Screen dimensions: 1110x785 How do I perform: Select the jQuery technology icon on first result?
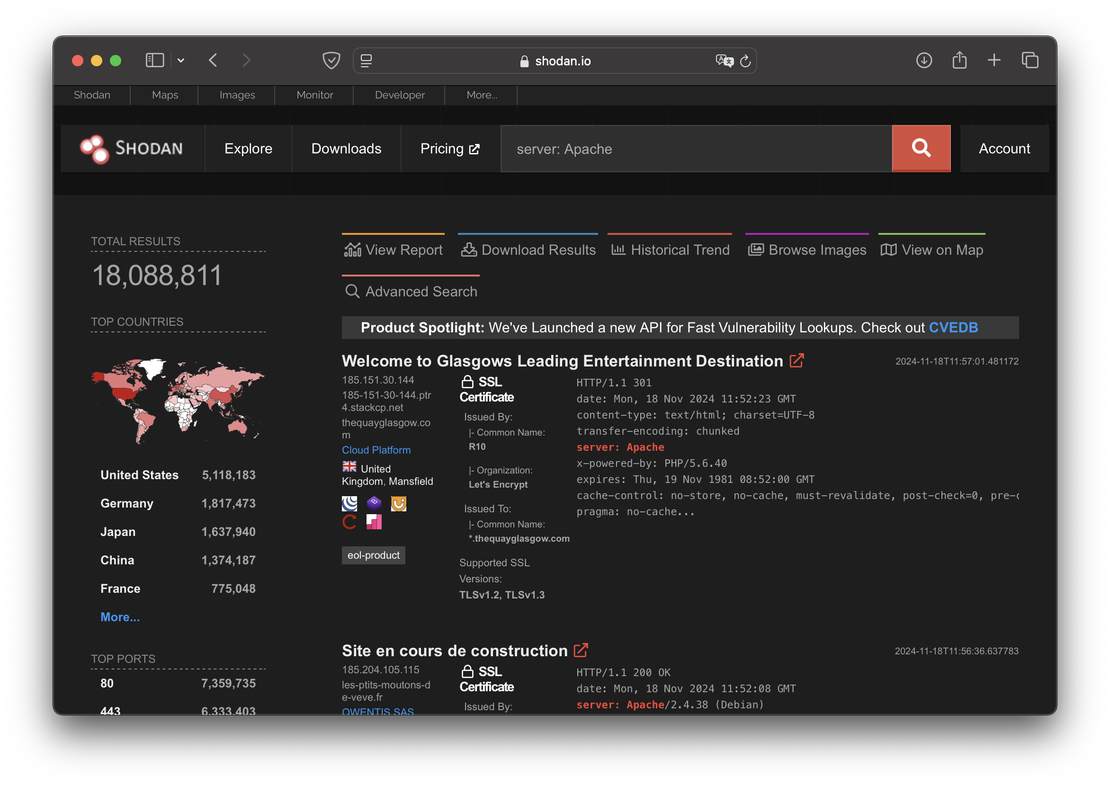[349, 503]
